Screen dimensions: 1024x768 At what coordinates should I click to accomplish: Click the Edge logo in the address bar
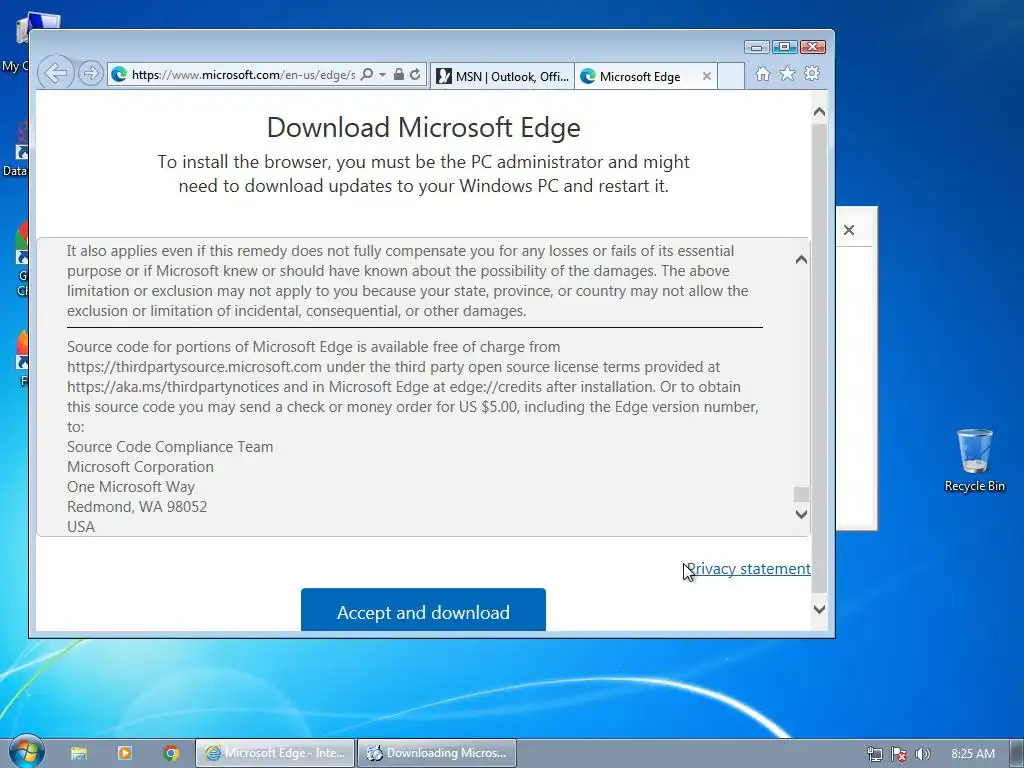(x=119, y=74)
